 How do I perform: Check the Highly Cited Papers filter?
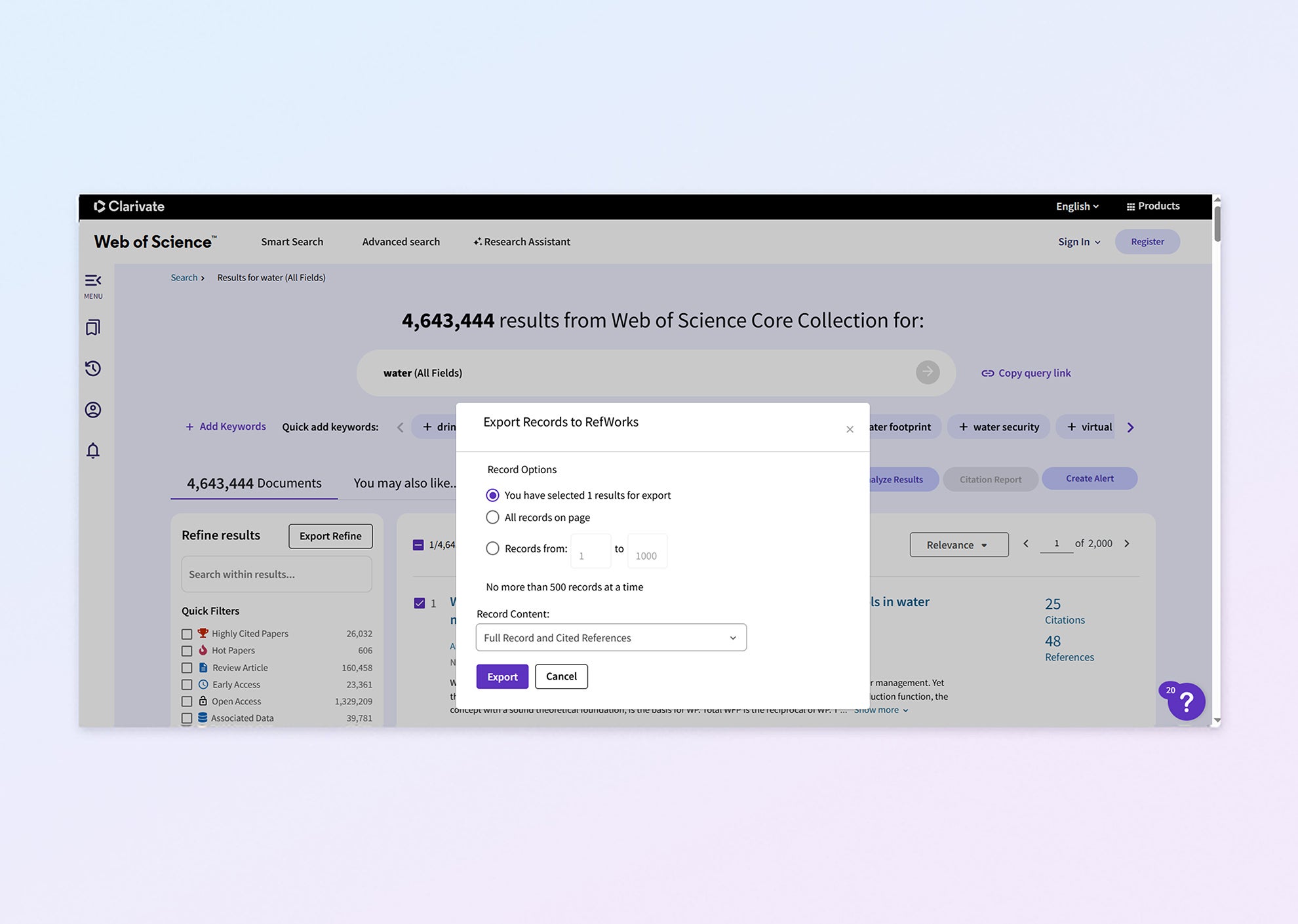(187, 634)
